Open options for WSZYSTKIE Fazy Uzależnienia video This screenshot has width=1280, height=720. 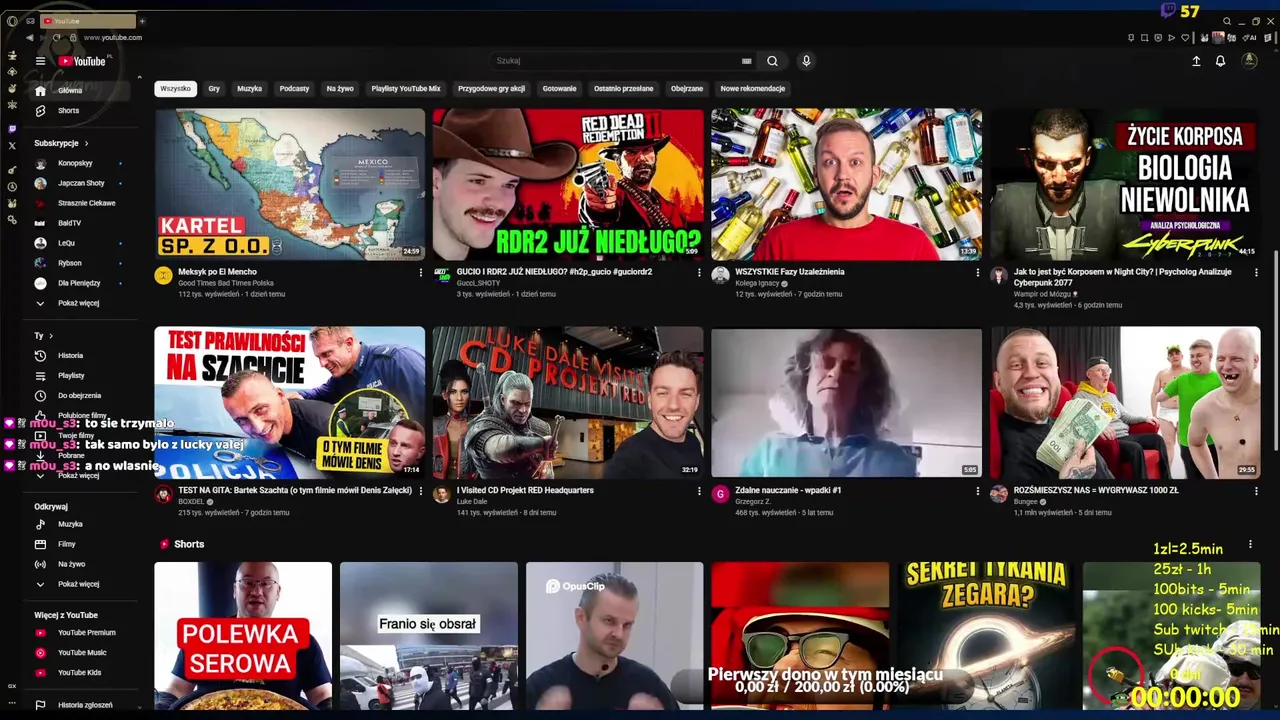[x=978, y=272]
